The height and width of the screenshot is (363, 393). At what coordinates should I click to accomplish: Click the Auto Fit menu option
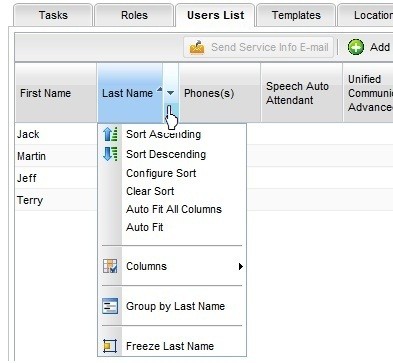pyautogui.click(x=144, y=227)
